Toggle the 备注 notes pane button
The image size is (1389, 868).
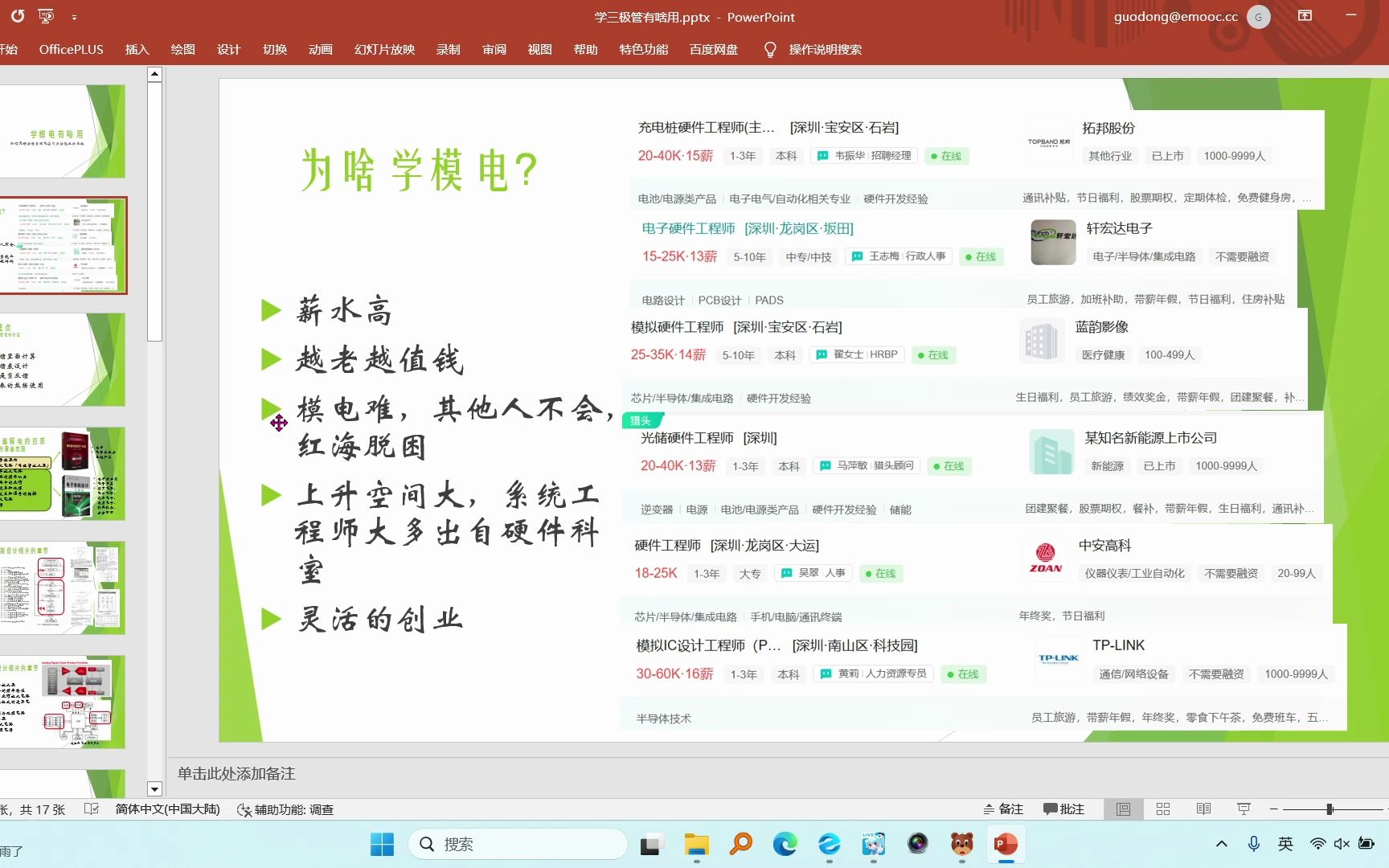point(1003,809)
